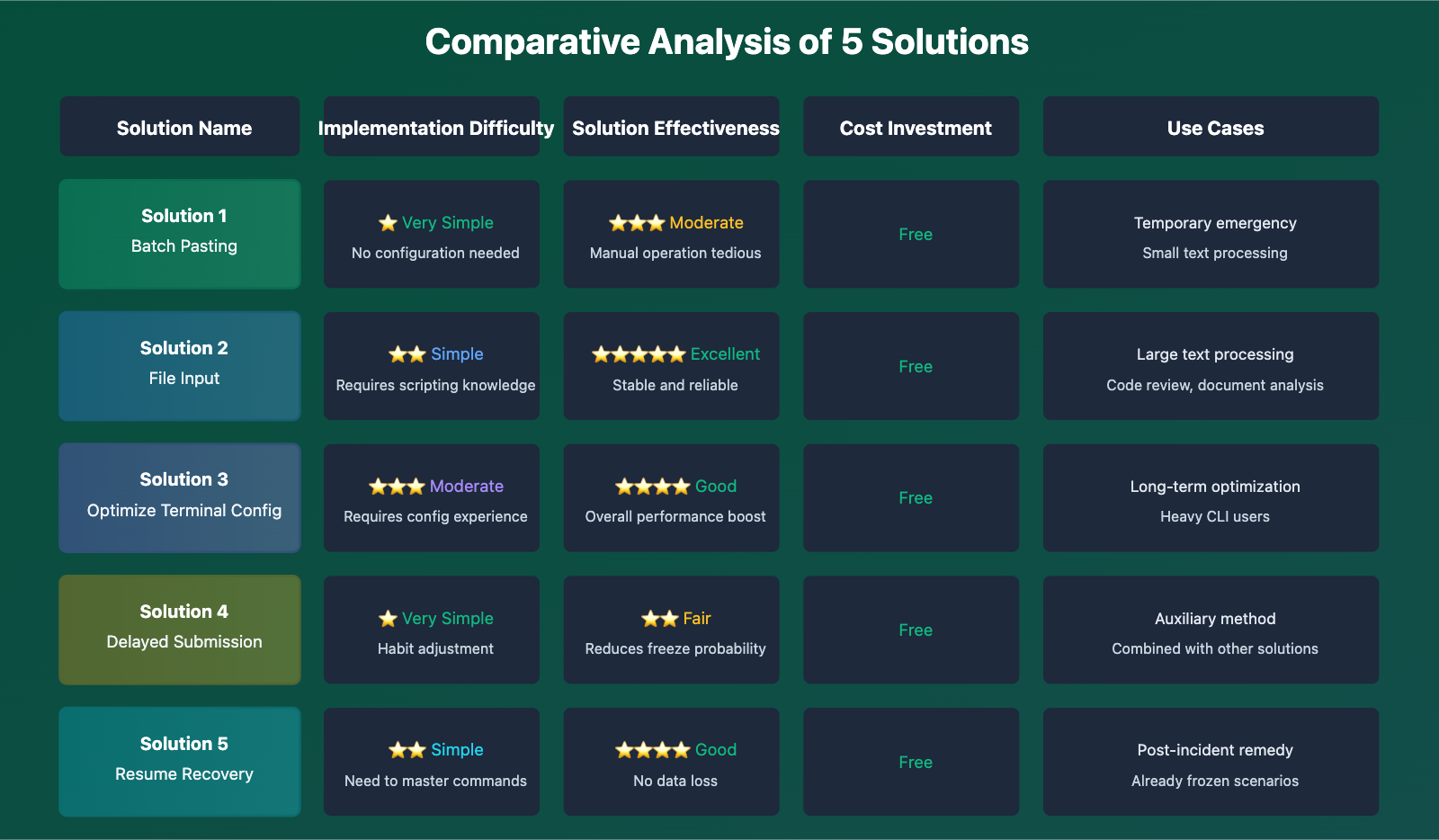Open the Solution 5 Resume Recovery card
Screen dimensions: 1439x840
[180, 762]
